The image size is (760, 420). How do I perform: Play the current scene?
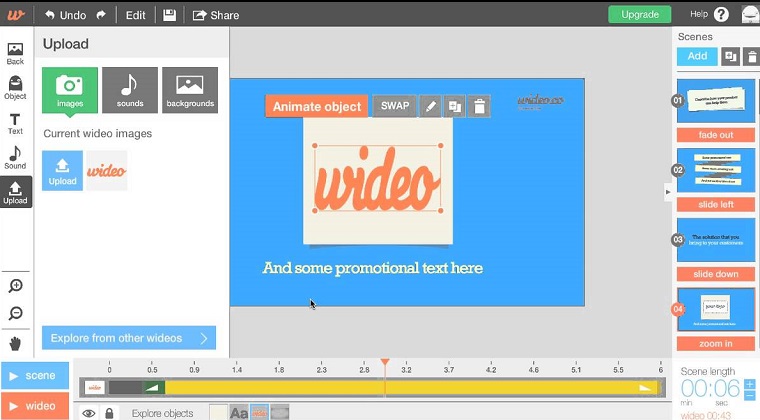[35, 375]
